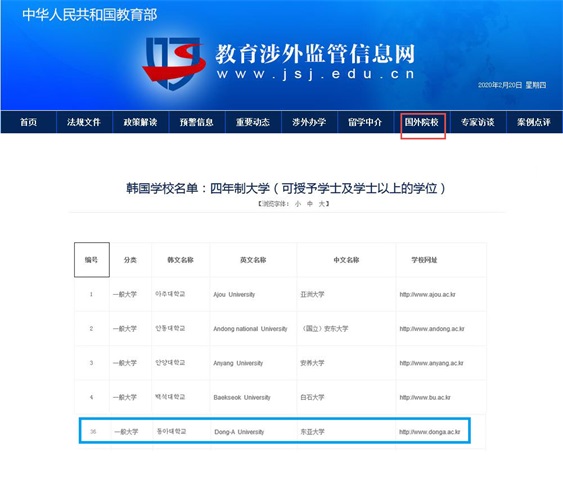
Task: Click the 中华人民共和国教育部 header text
Action: (x=90, y=15)
